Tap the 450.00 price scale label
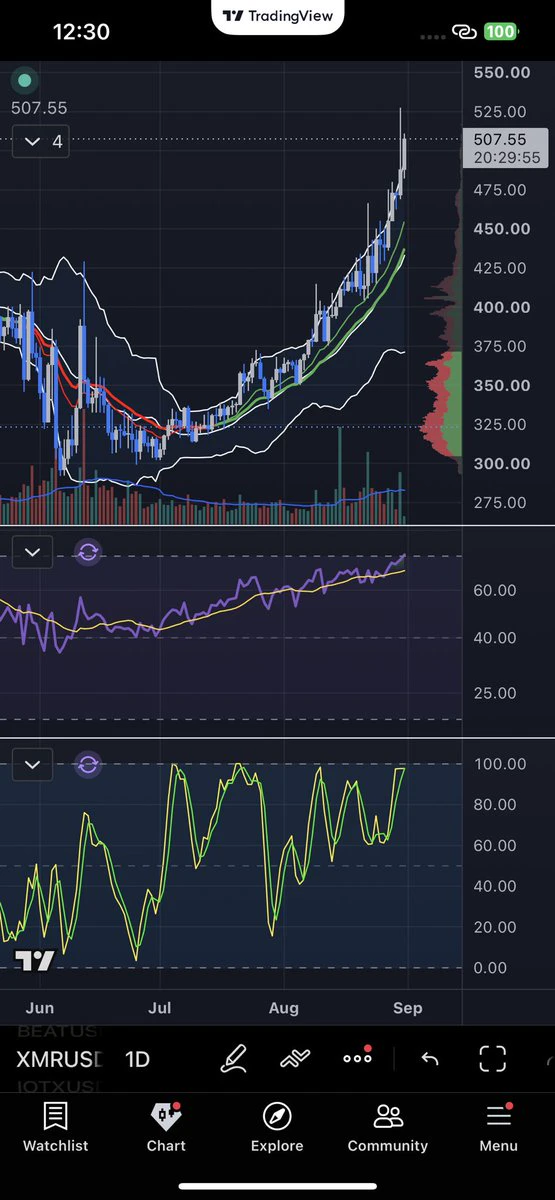Viewport: 555px width, 1200px height. [502, 228]
